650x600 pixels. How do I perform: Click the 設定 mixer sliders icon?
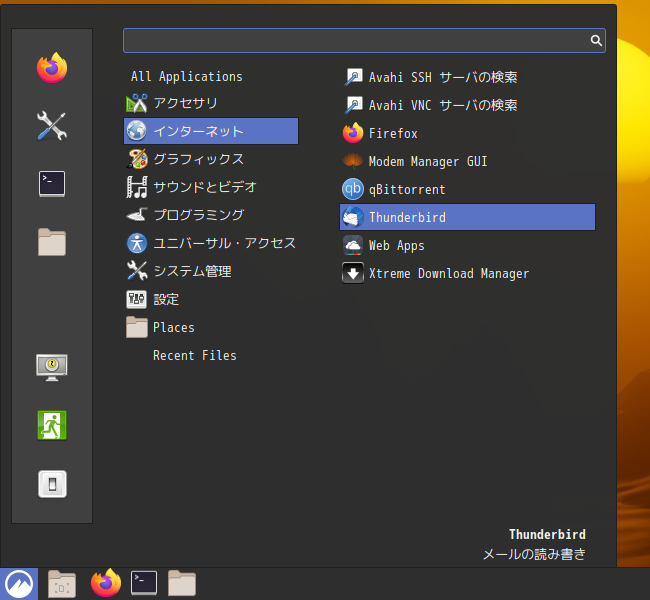[x=136, y=299]
